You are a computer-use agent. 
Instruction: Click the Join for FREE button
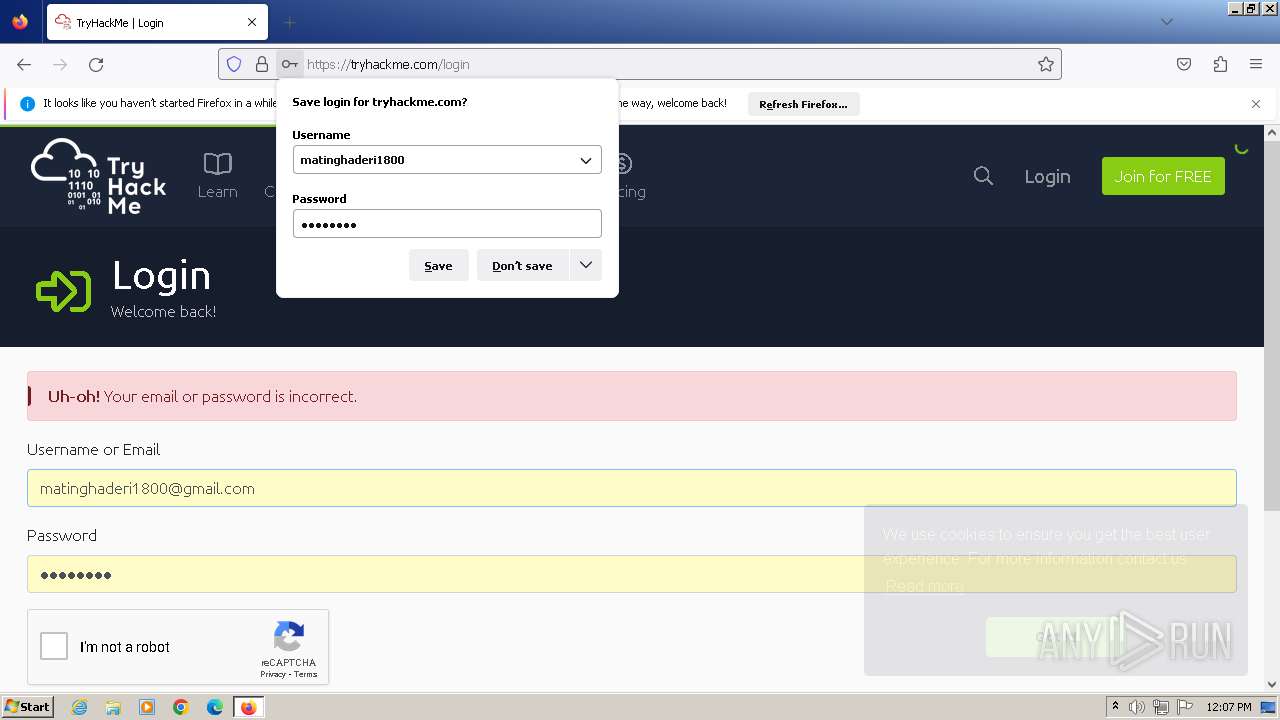[1163, 176]
